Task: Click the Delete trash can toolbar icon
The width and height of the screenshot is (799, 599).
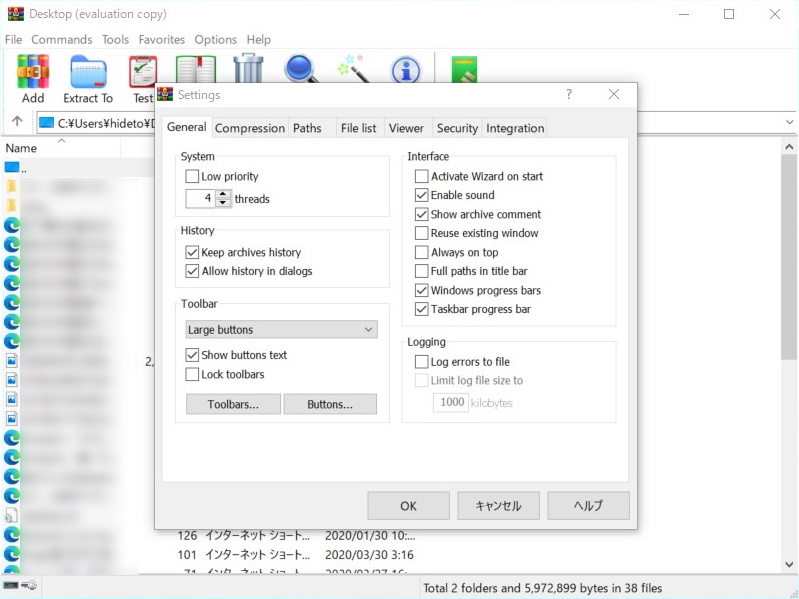Action: click(x=248, y=68)
